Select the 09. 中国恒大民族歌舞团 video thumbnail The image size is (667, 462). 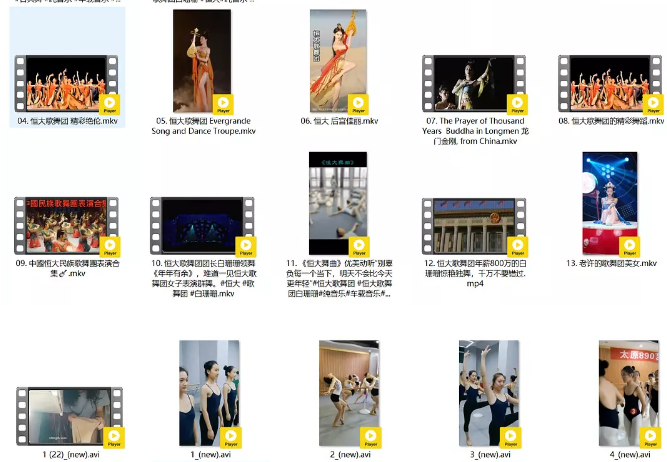[x=66, y=226]
